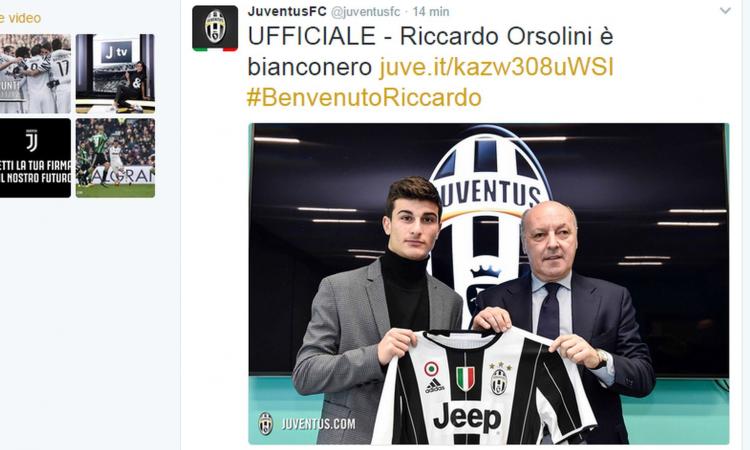Click the Juventus.com watermark in photo
750x450 pixels.
click(307, 423)
